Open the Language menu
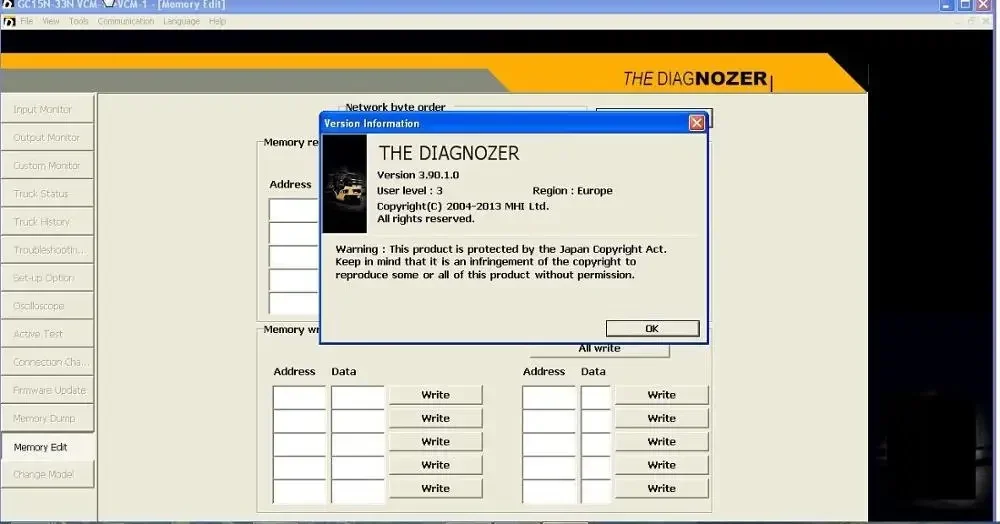Image resolution: width=1000 pixels, height=524 pixels. [x=181, y=21]
